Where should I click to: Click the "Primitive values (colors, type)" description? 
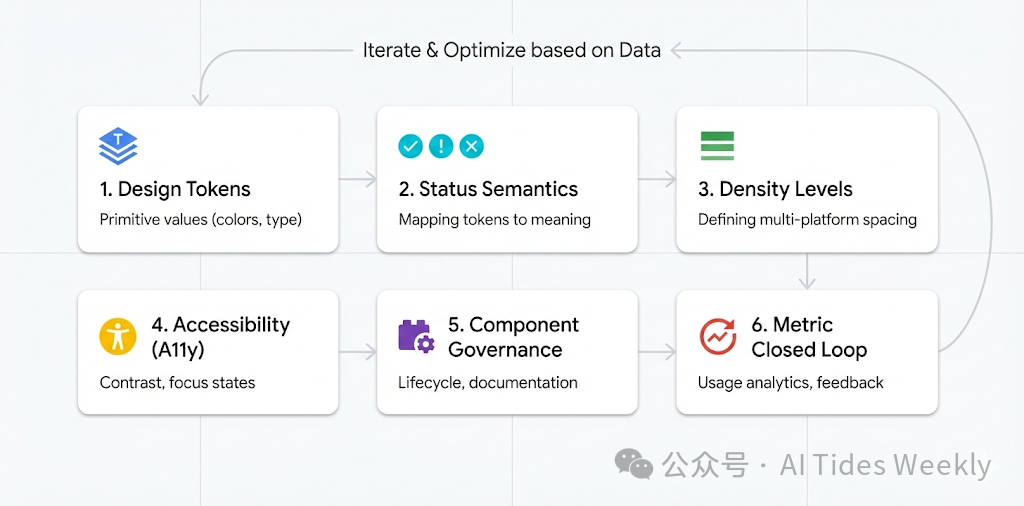coord(200,219)
